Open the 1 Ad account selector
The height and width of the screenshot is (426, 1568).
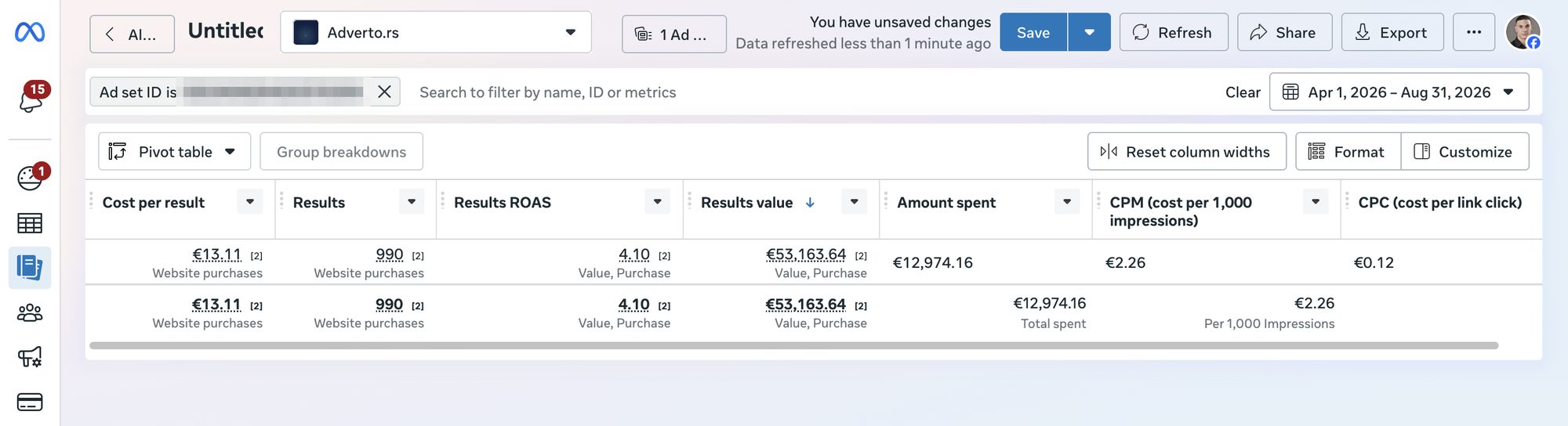click(x=674, y=34)
